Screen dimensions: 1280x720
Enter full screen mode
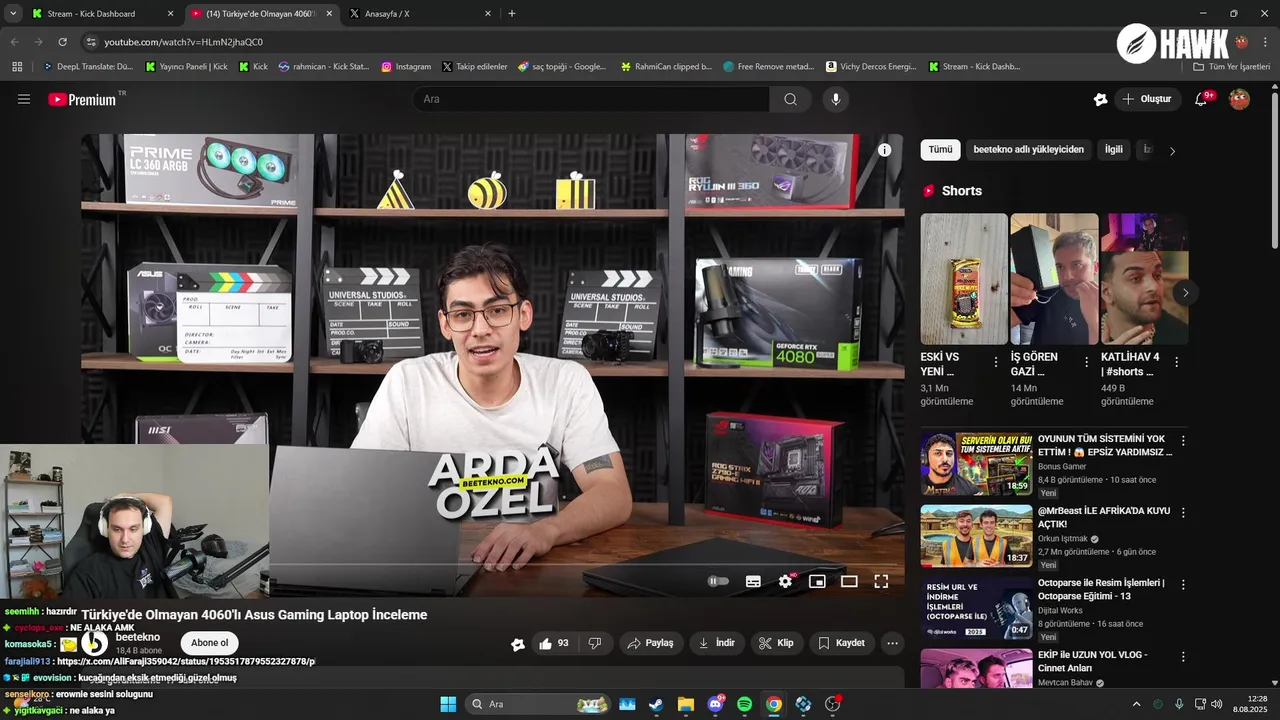point(881,581)
